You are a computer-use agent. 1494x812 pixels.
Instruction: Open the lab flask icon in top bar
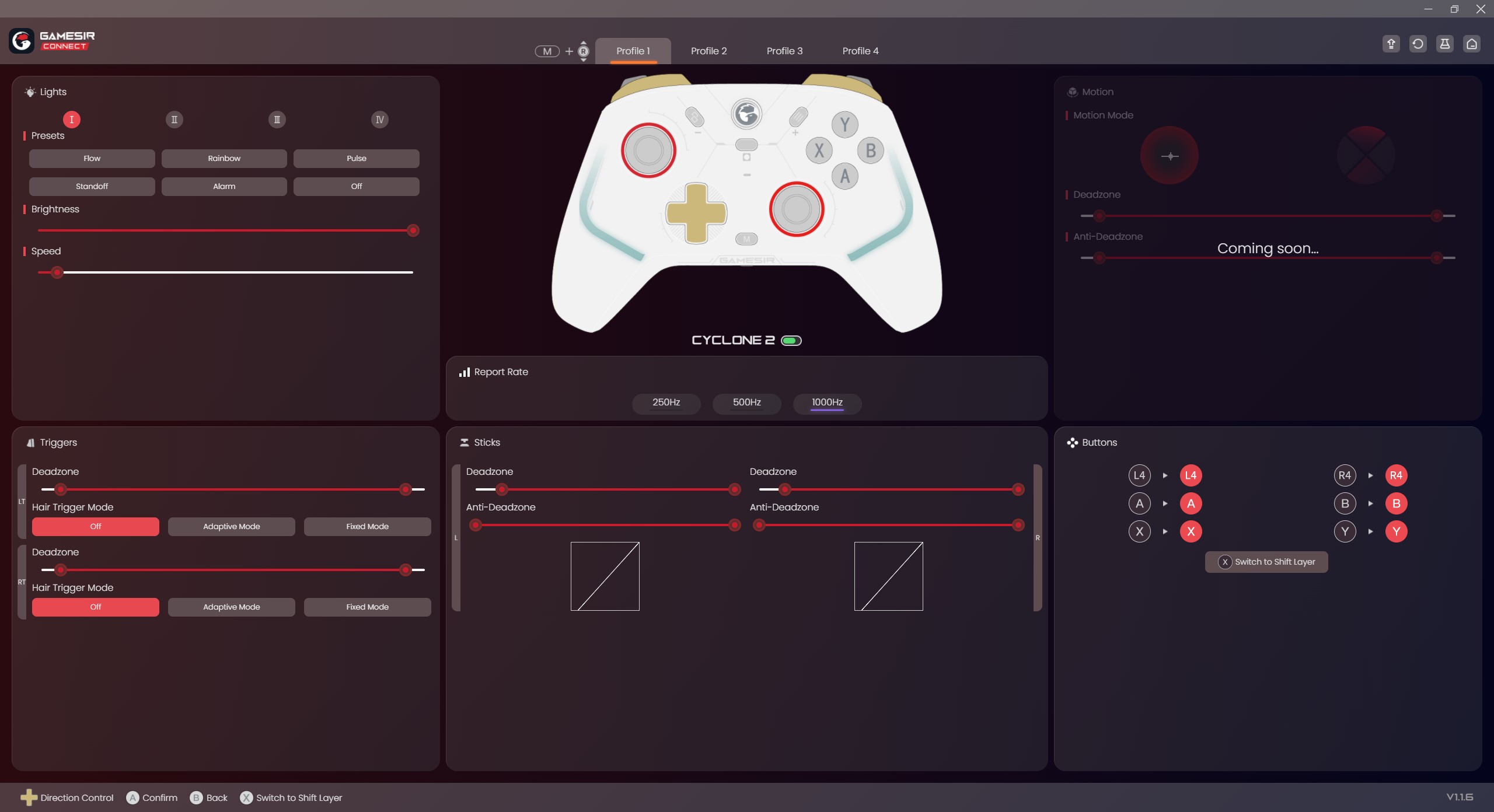coord(1445,44)
